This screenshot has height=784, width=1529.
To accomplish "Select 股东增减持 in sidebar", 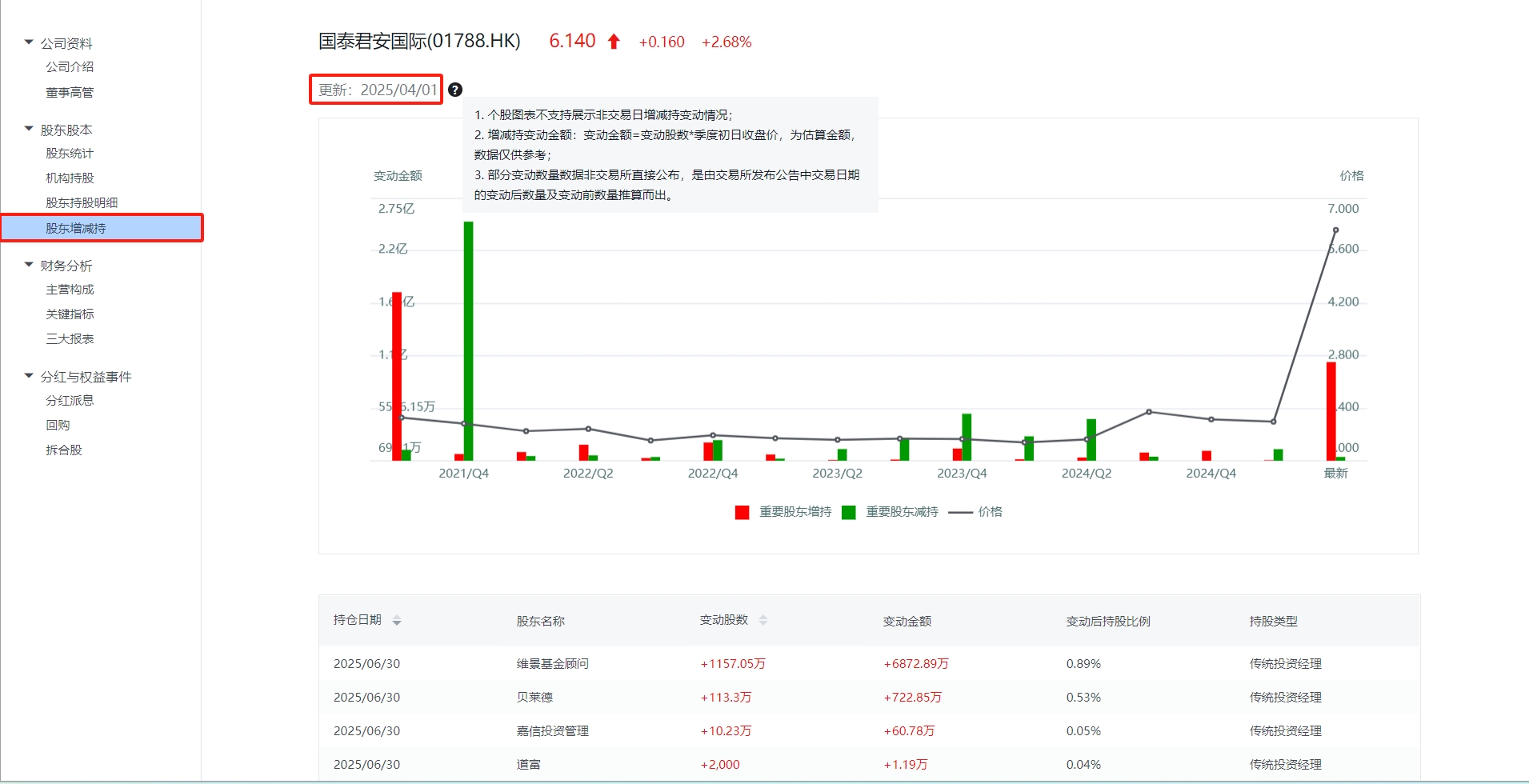I will 102,228.
